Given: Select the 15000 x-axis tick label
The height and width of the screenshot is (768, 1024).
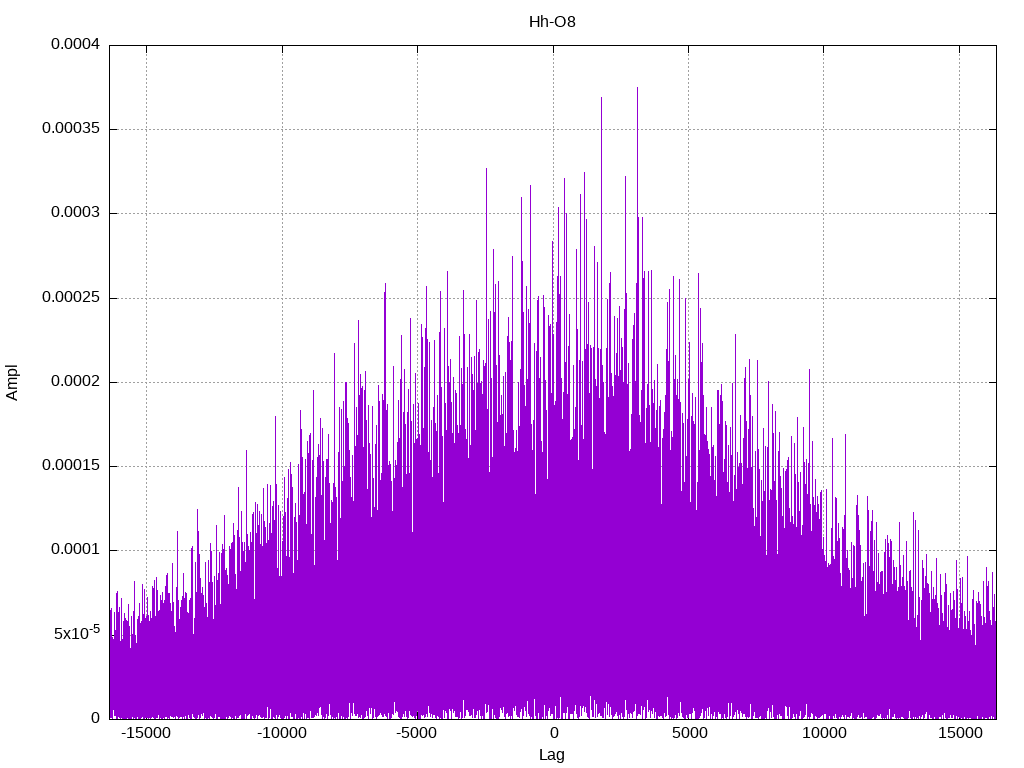Looking at the screenshot, I should click(x=960, y=733).
